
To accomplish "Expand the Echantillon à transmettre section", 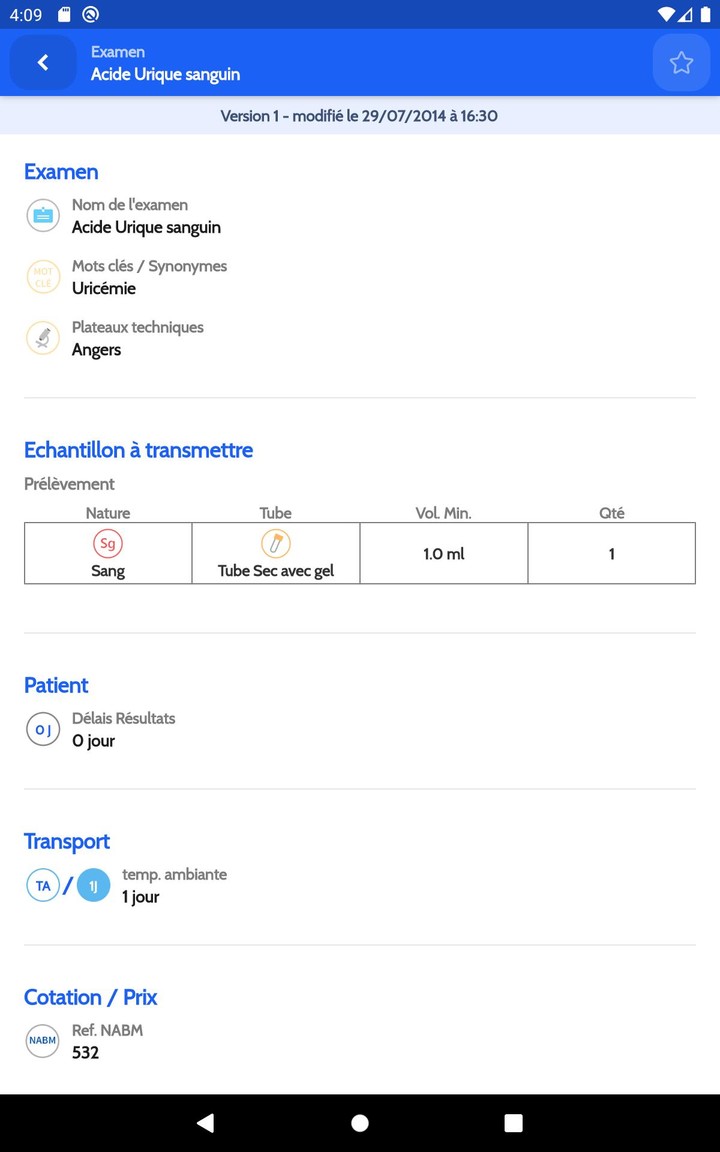I will (x=138, y=450).
